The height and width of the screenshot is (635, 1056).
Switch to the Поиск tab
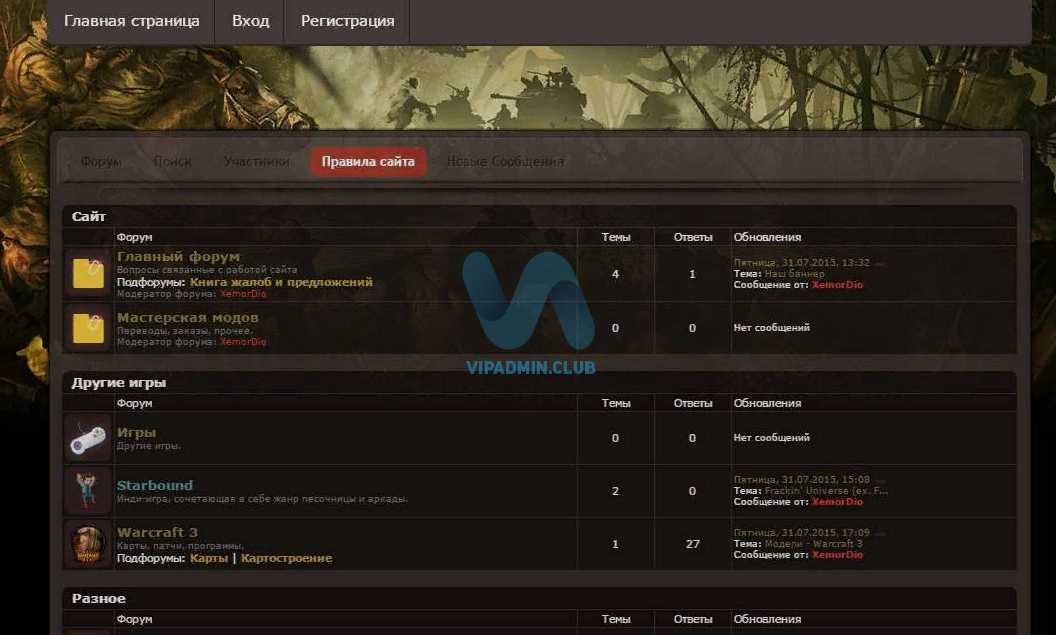coord(172,162)
